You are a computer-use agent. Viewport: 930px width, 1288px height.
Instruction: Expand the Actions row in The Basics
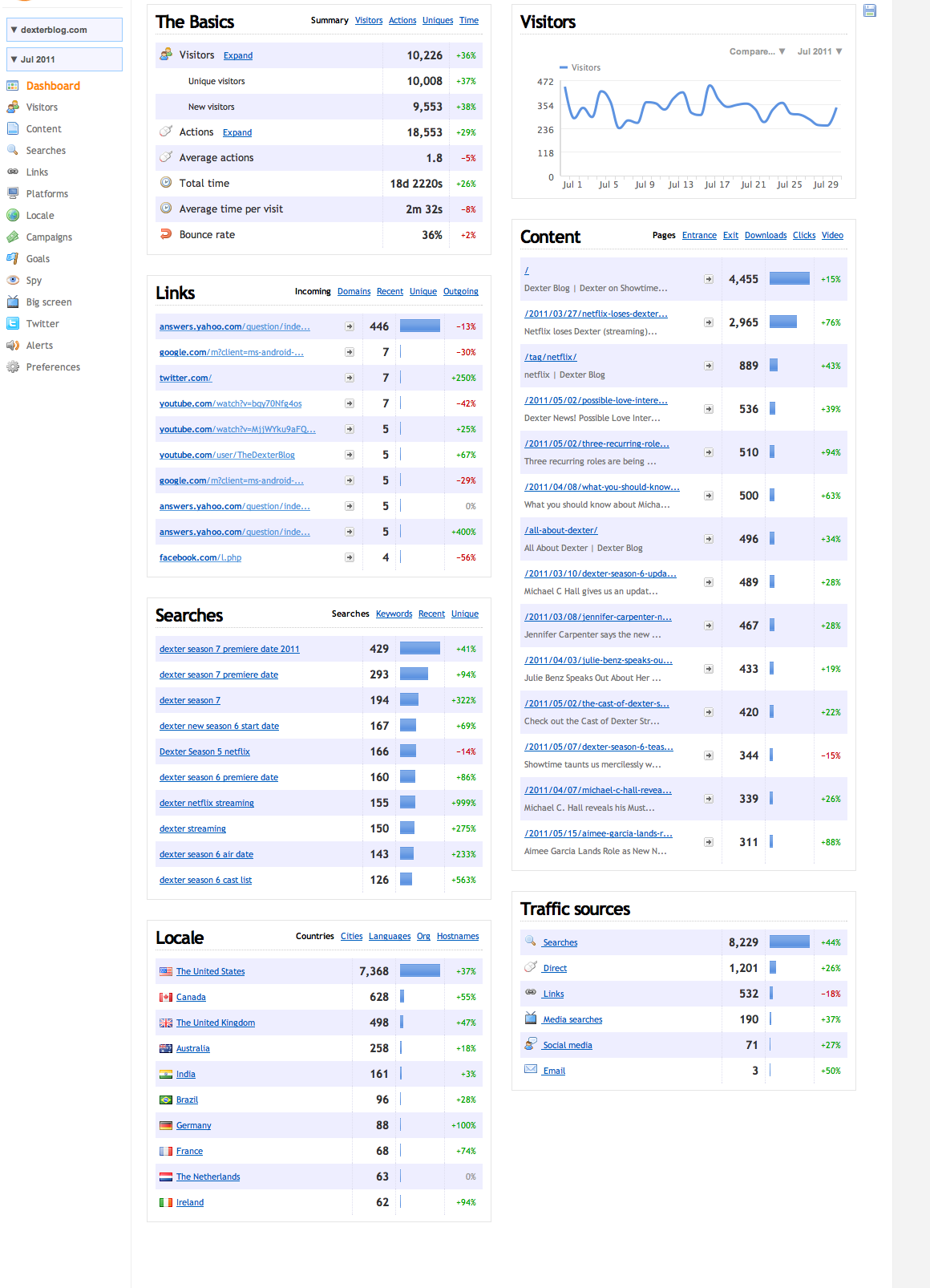tap(237, 133)
